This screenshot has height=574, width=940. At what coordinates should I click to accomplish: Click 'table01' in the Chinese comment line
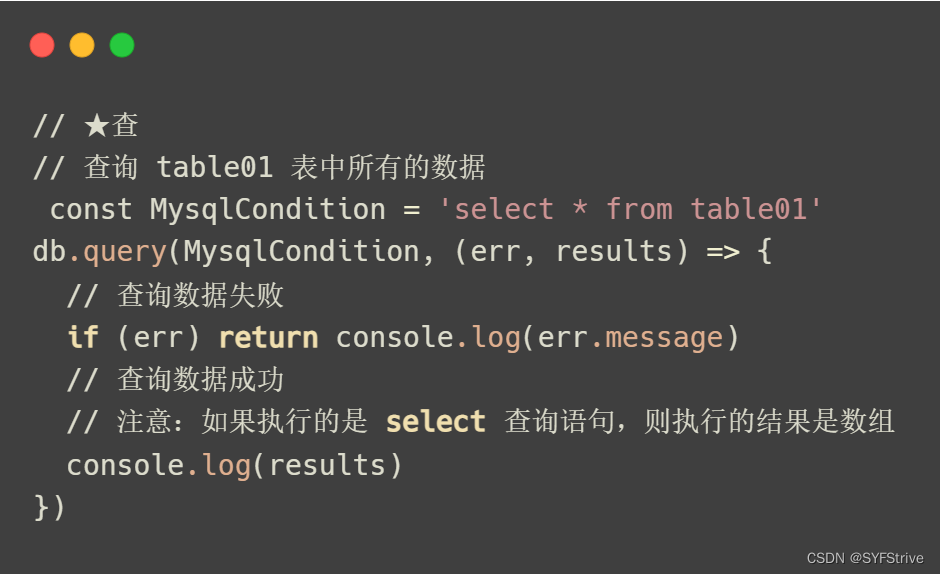(x=215, y=167)
